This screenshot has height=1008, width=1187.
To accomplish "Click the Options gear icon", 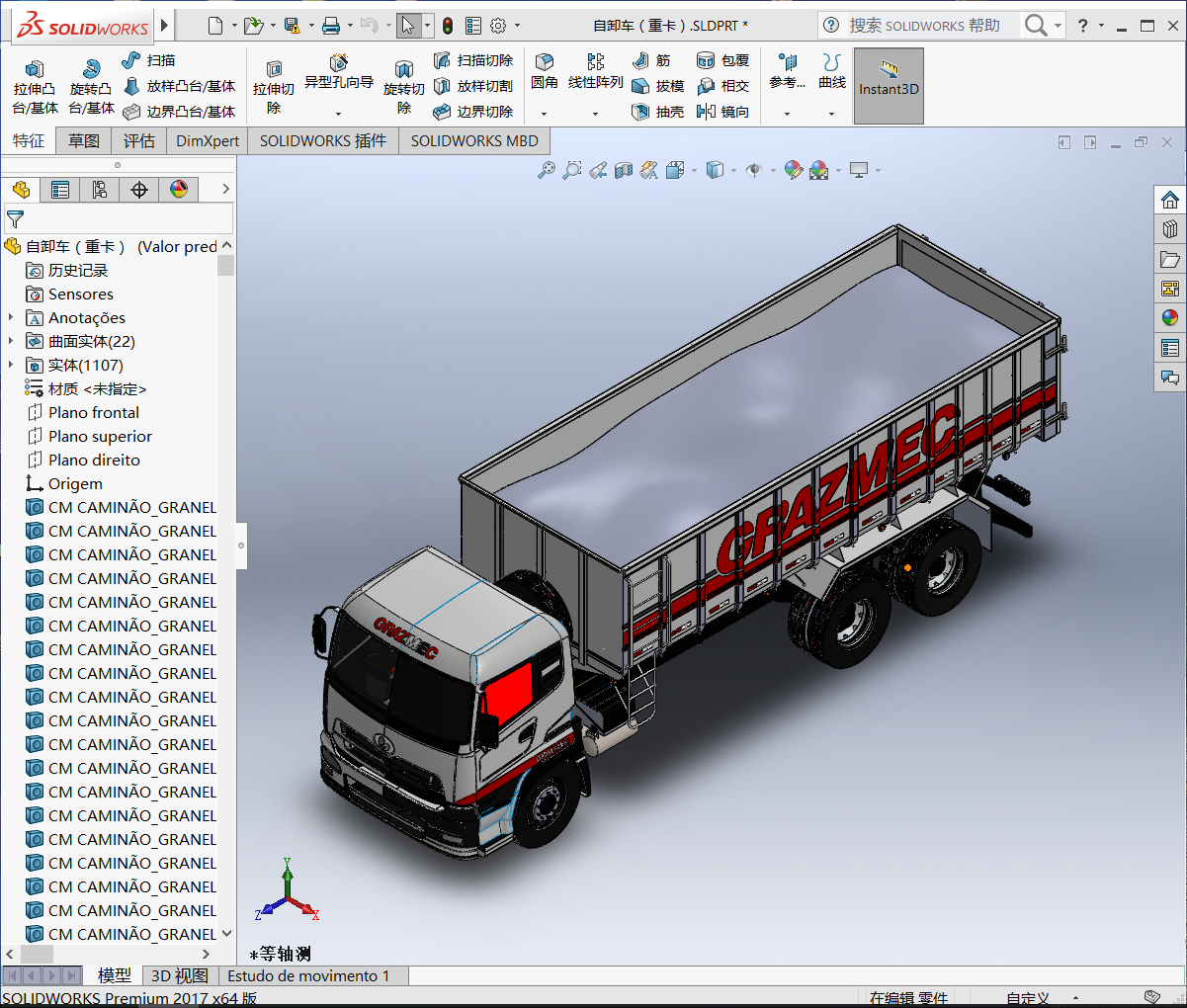I will (x=498, y=26).
